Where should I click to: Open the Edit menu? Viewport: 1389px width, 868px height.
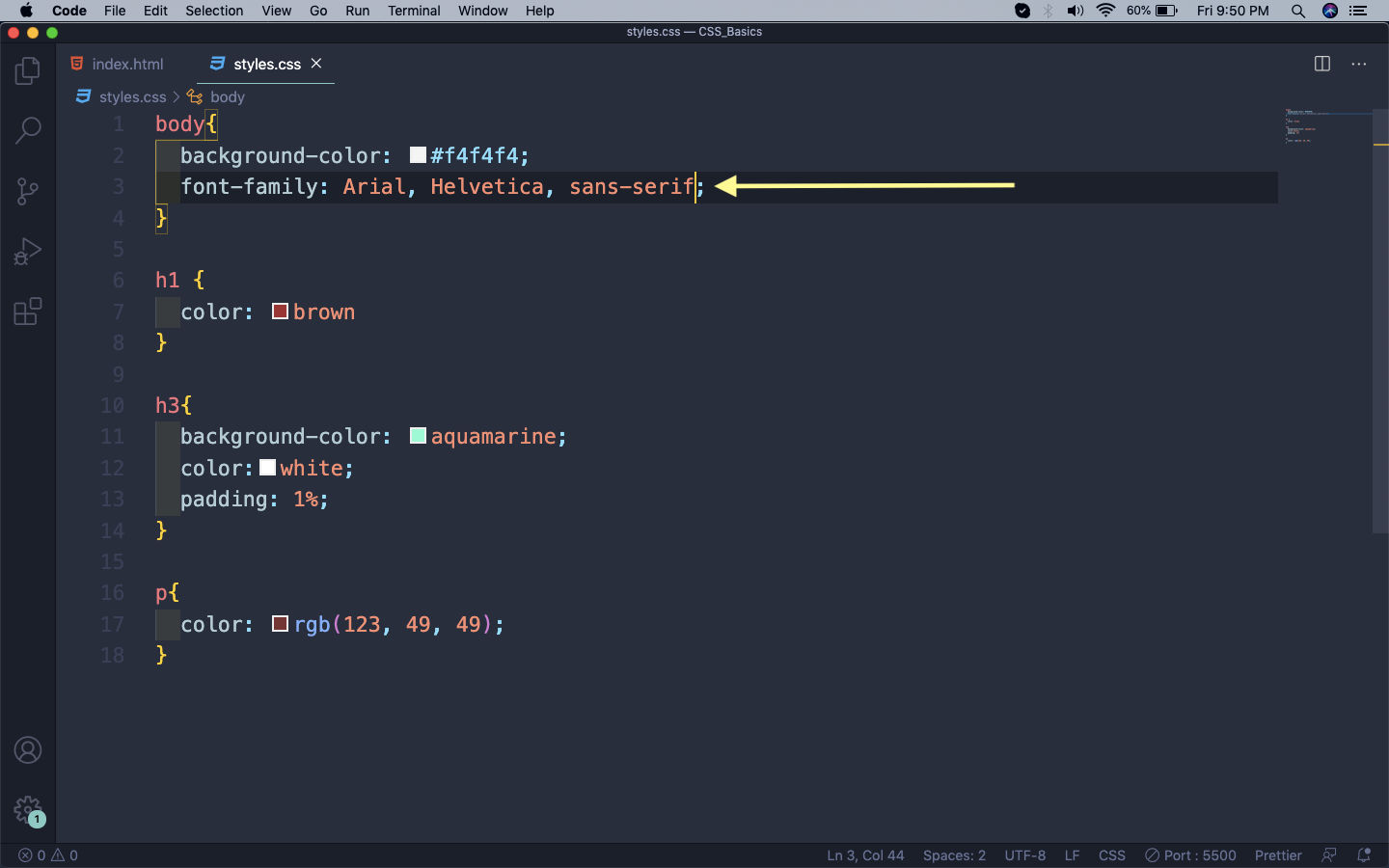pos(155,11)
